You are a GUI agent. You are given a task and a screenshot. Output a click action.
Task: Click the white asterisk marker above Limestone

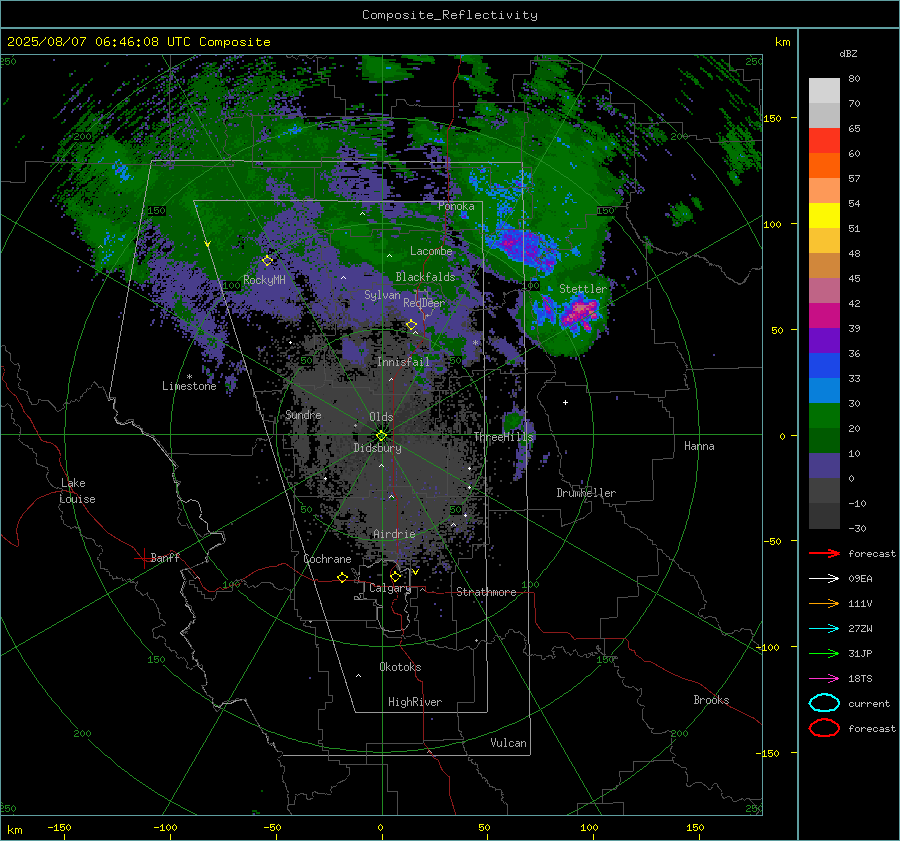coord(189,377)
